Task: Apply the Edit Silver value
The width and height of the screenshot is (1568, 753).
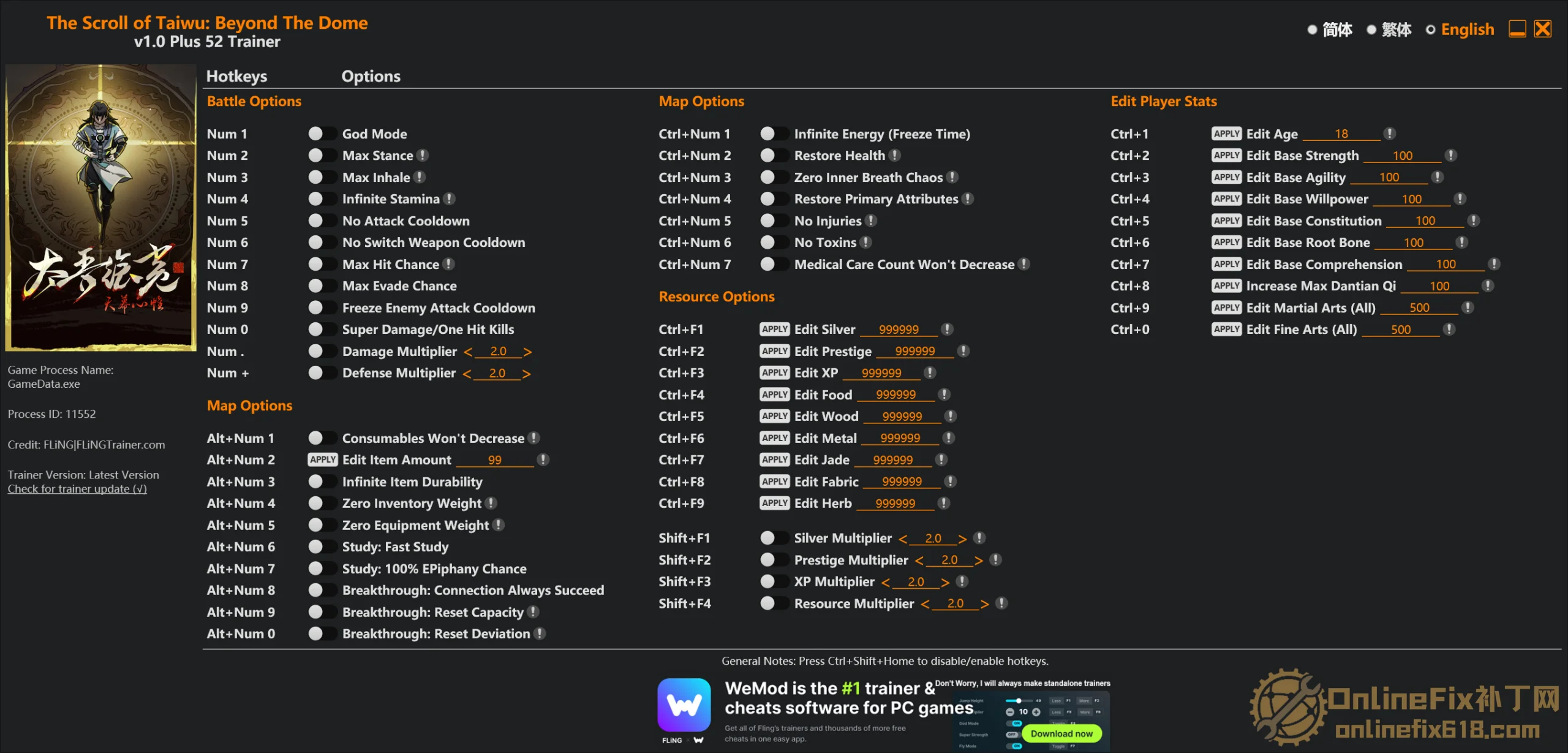Action: click(x=774, y=329)
